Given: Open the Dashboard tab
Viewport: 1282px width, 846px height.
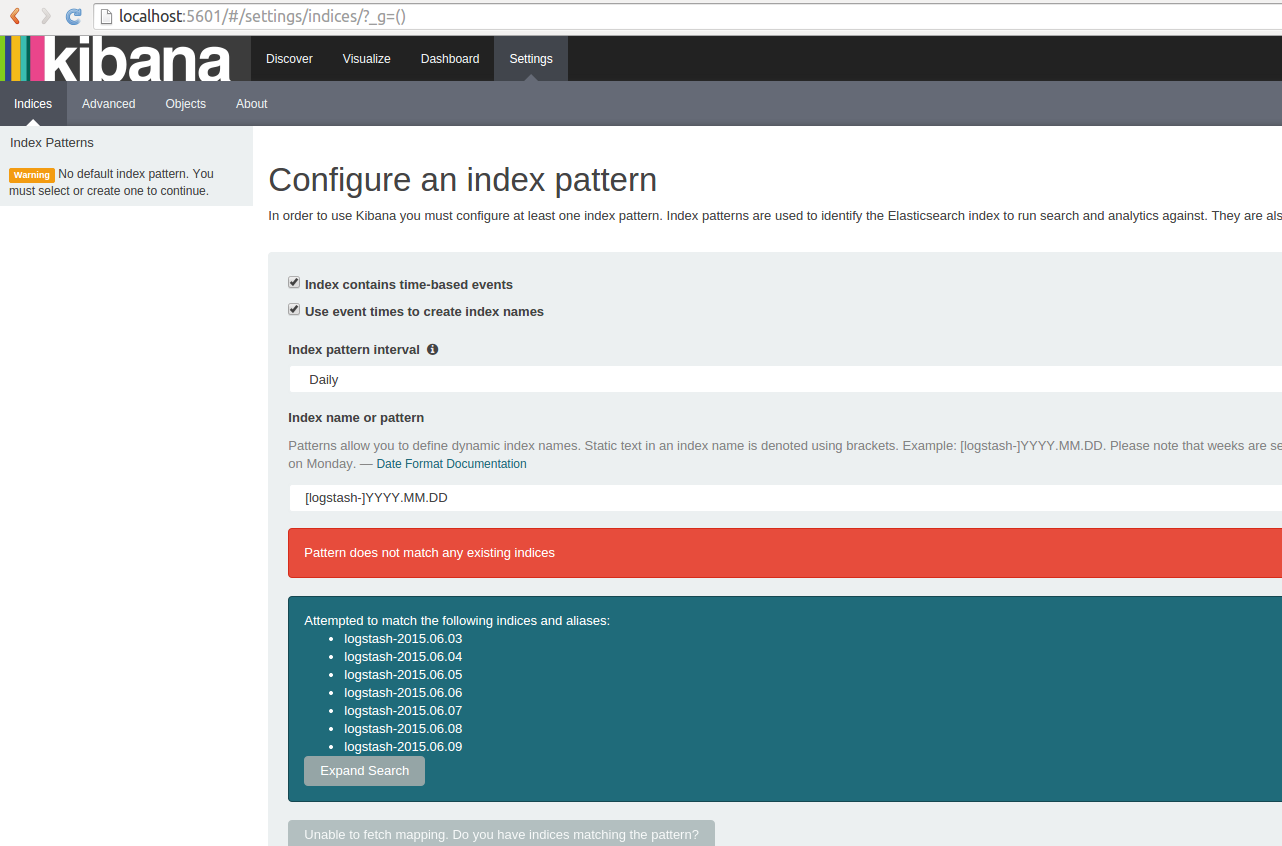Looking at the screenshot, I should pyautogui.click(x=450, y=59).
